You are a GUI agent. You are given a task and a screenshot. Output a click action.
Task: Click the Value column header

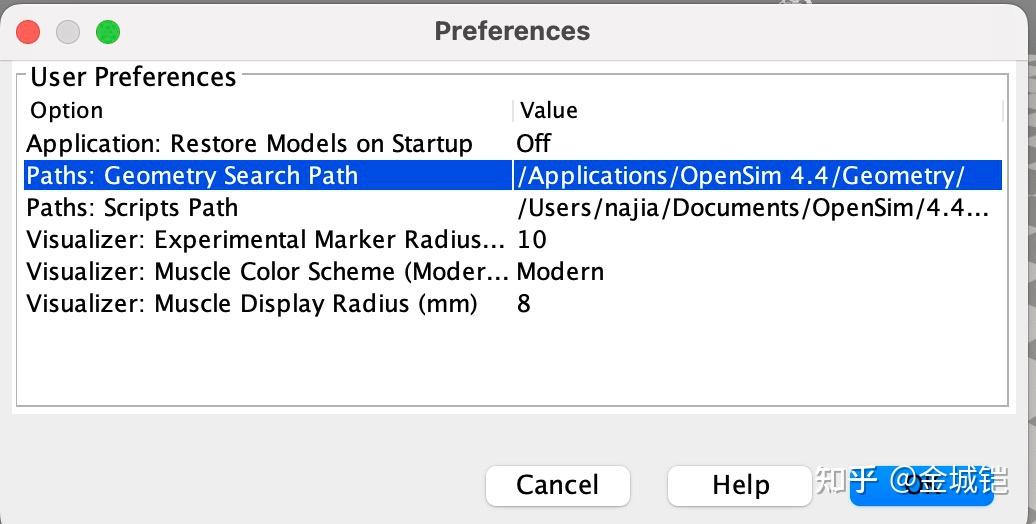click(549, 110)
